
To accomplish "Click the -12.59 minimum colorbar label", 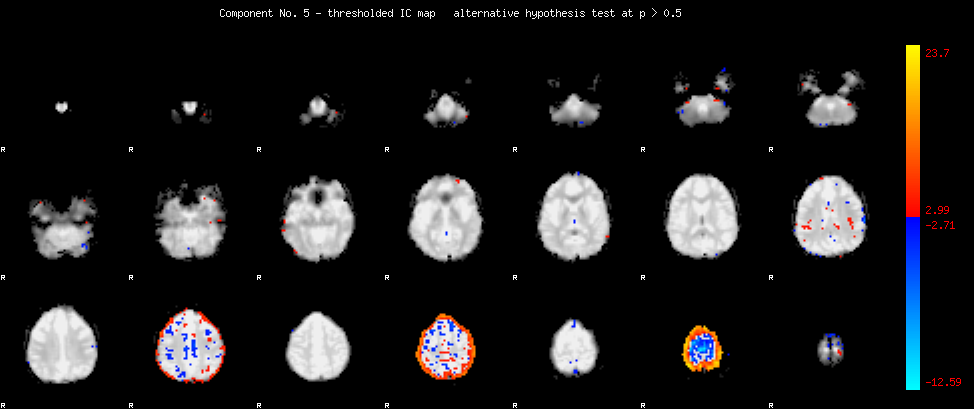I will [943, 382].
